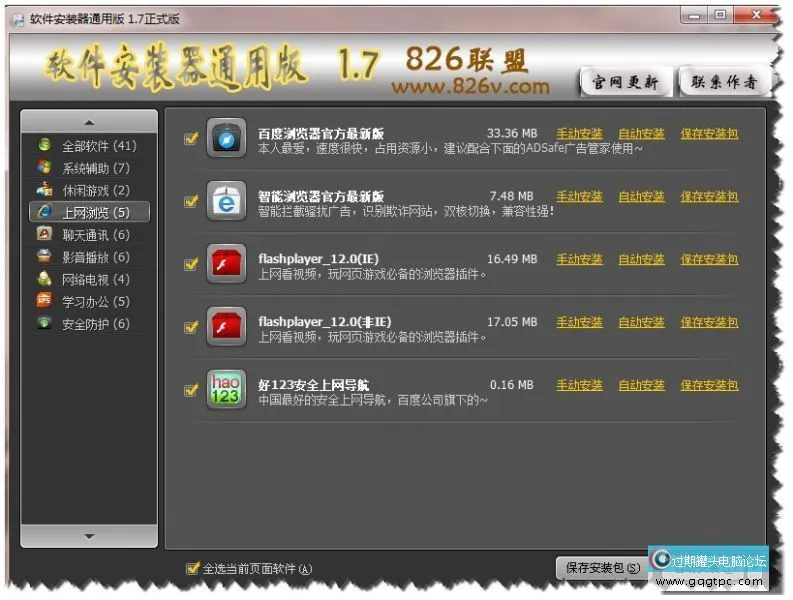
Task: Toggle the flashplayer_12.0(非IE) checkbox
Action: pyautogui.click(x=191, y=327)
